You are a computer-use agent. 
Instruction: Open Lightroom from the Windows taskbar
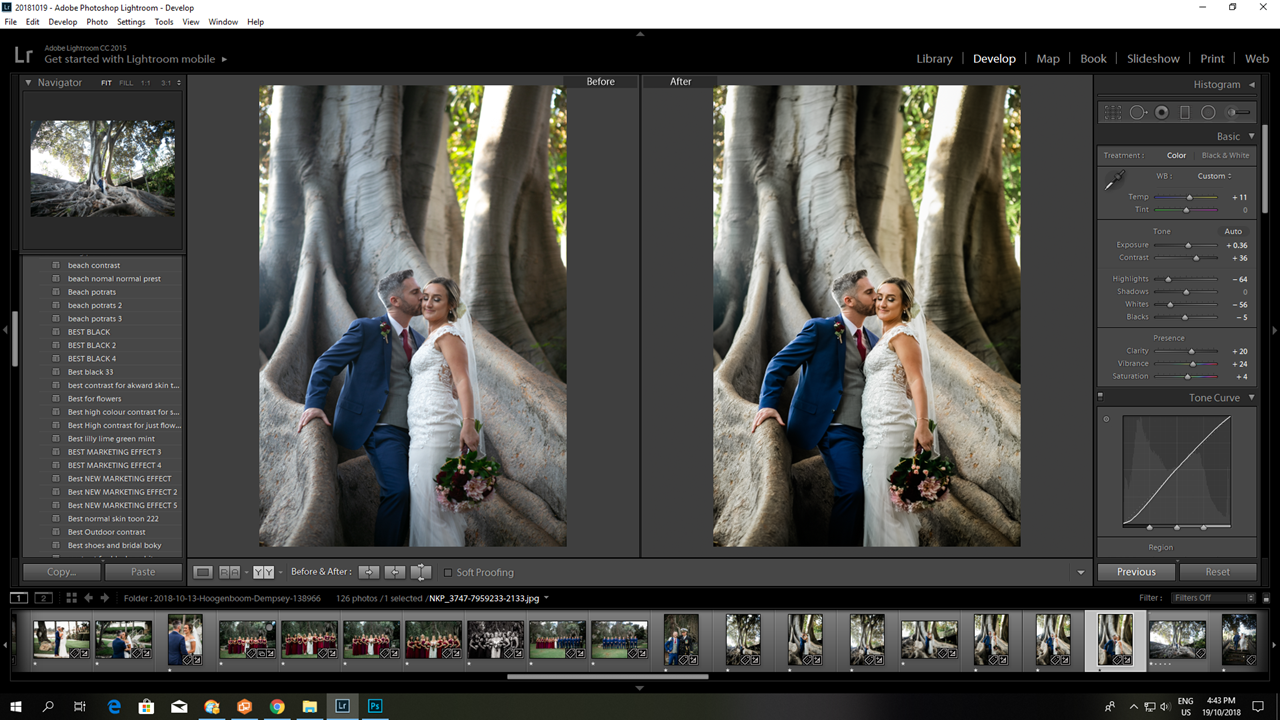(343, 706)
